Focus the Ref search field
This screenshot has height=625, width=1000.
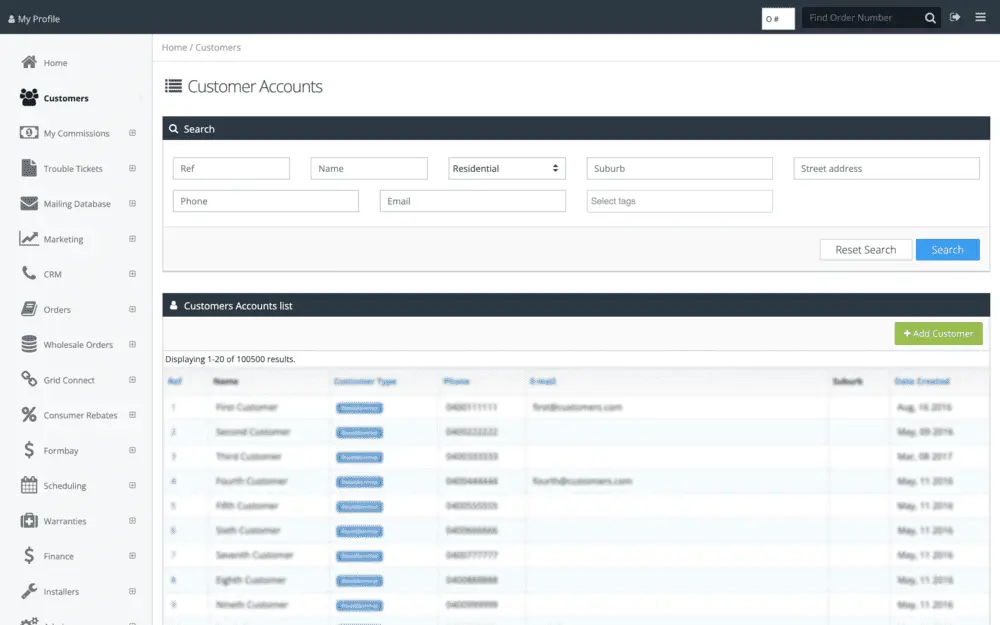[x=231, y=168]
